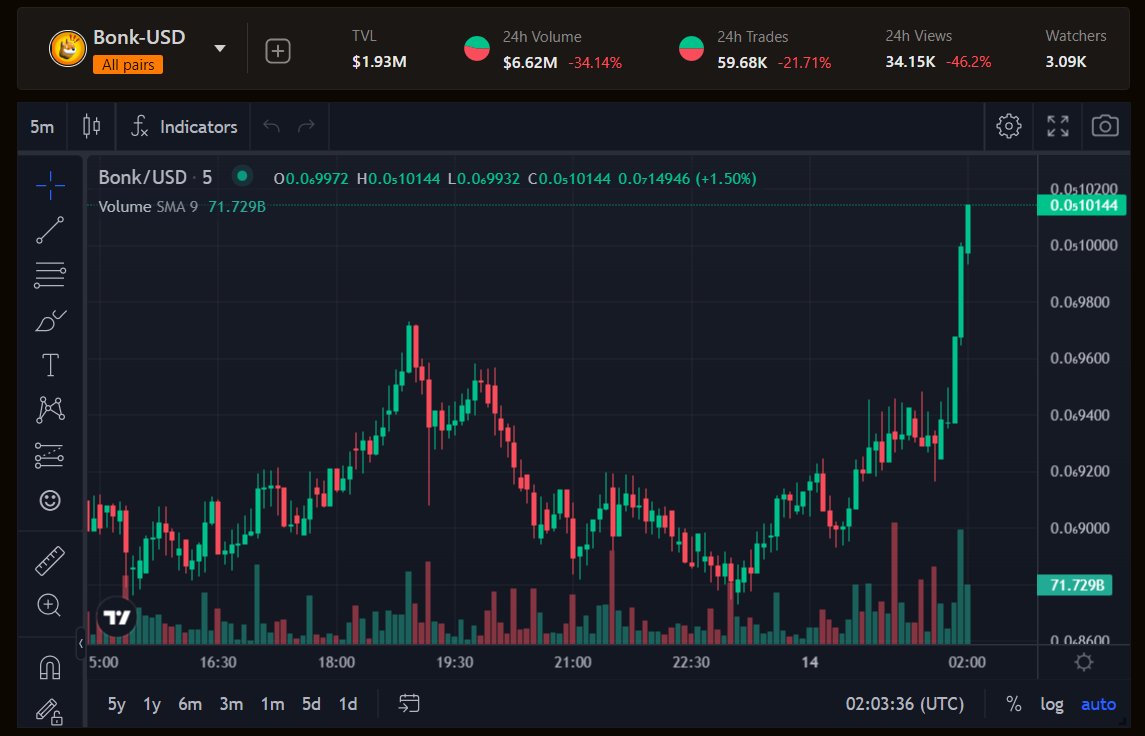
Task: Toggle log scale mode
Action: [x=1052, y=704]
